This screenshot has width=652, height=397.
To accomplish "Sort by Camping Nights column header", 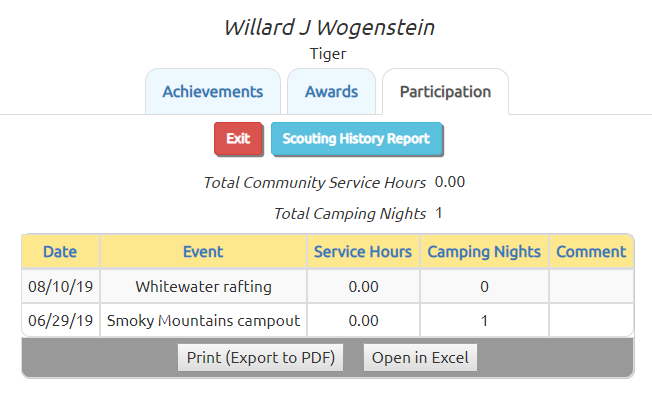I will [x=484, y=252].
